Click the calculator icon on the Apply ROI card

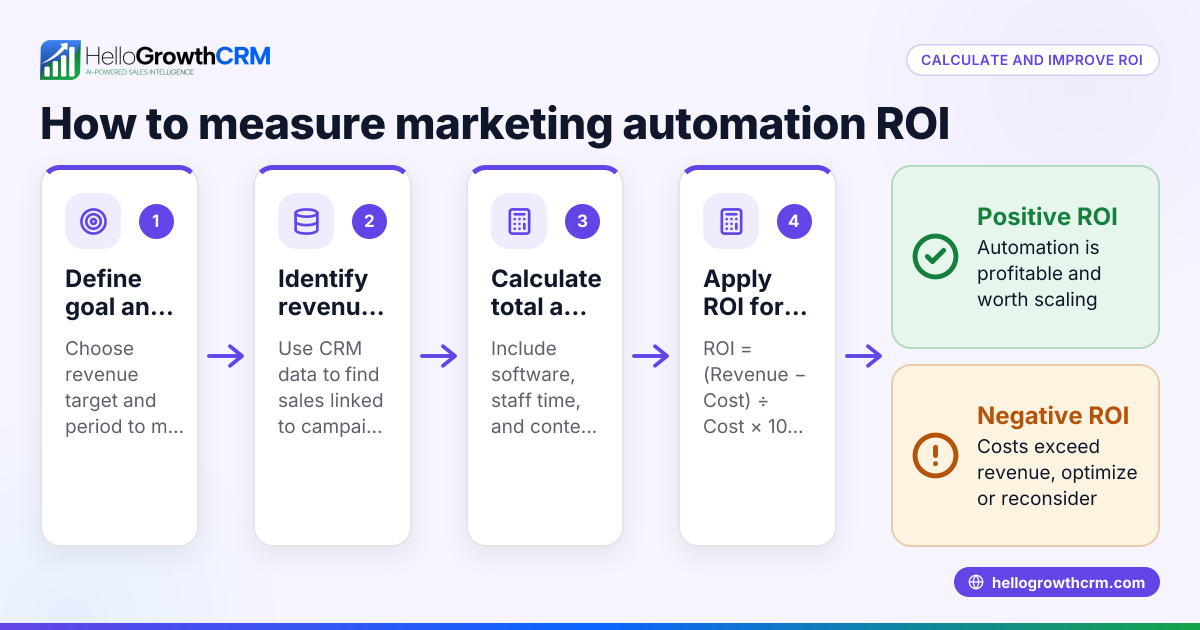click(731, 221)
